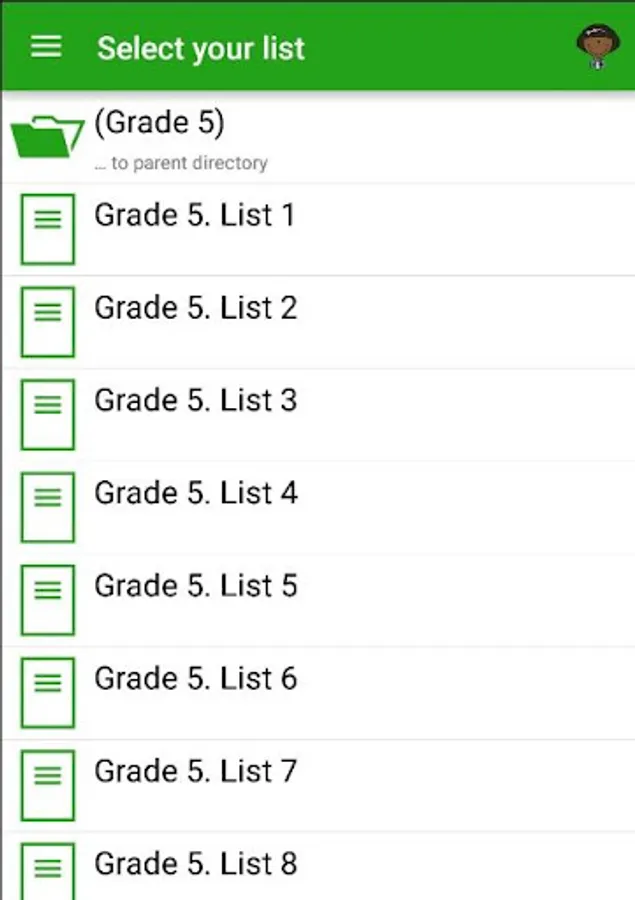The image size is (635, 900).
Task: Select Grade 5. List 1
Action: [318, 230]
